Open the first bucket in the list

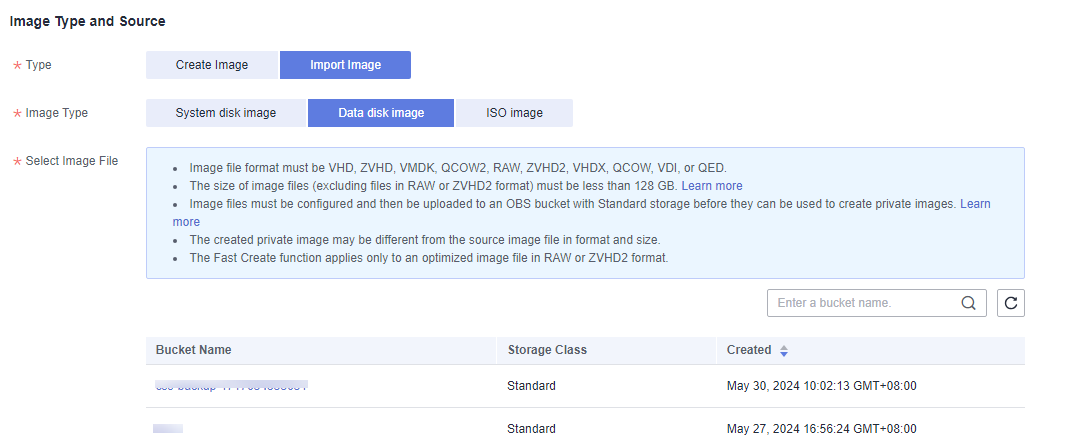(x=232, y=386)
